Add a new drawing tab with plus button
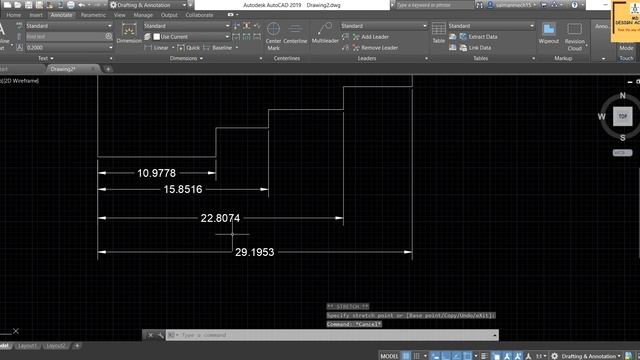This screenshot has height=360, width=640. coord(108,69)
